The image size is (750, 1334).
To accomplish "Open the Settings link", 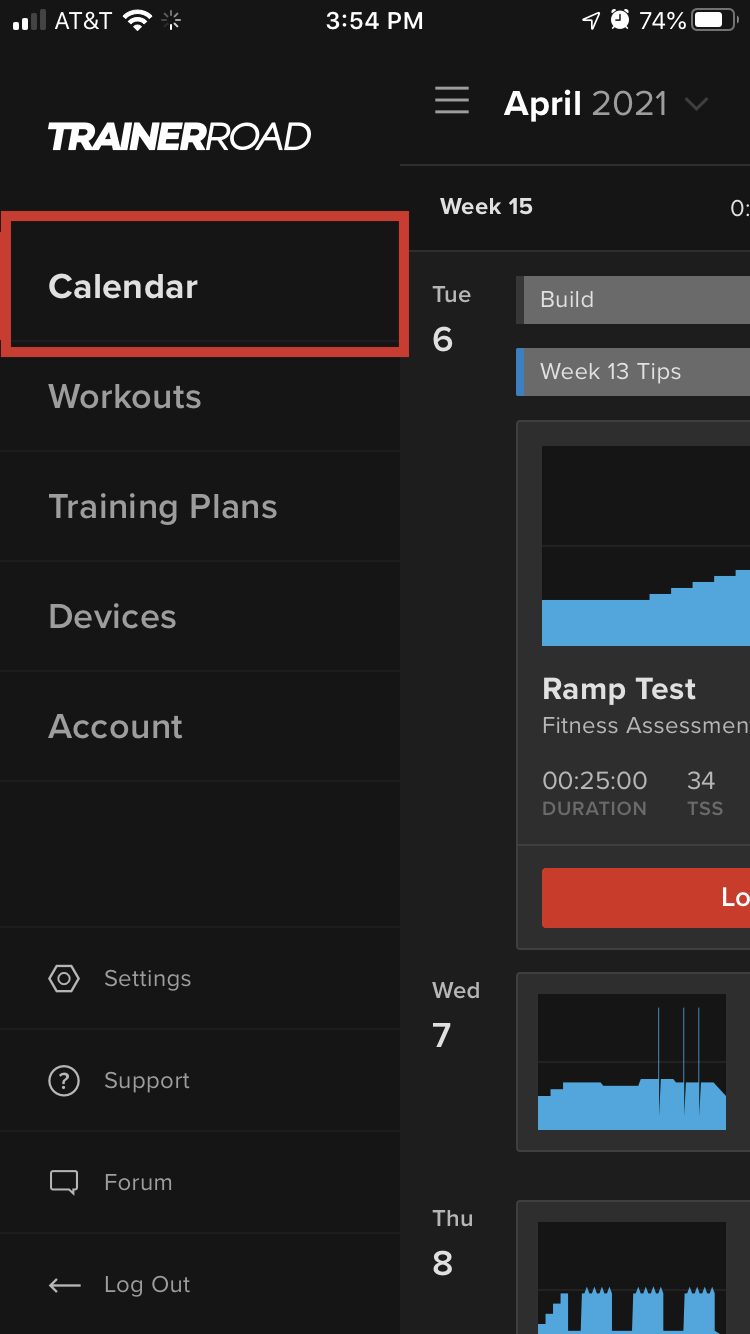I will click(147, 978).
